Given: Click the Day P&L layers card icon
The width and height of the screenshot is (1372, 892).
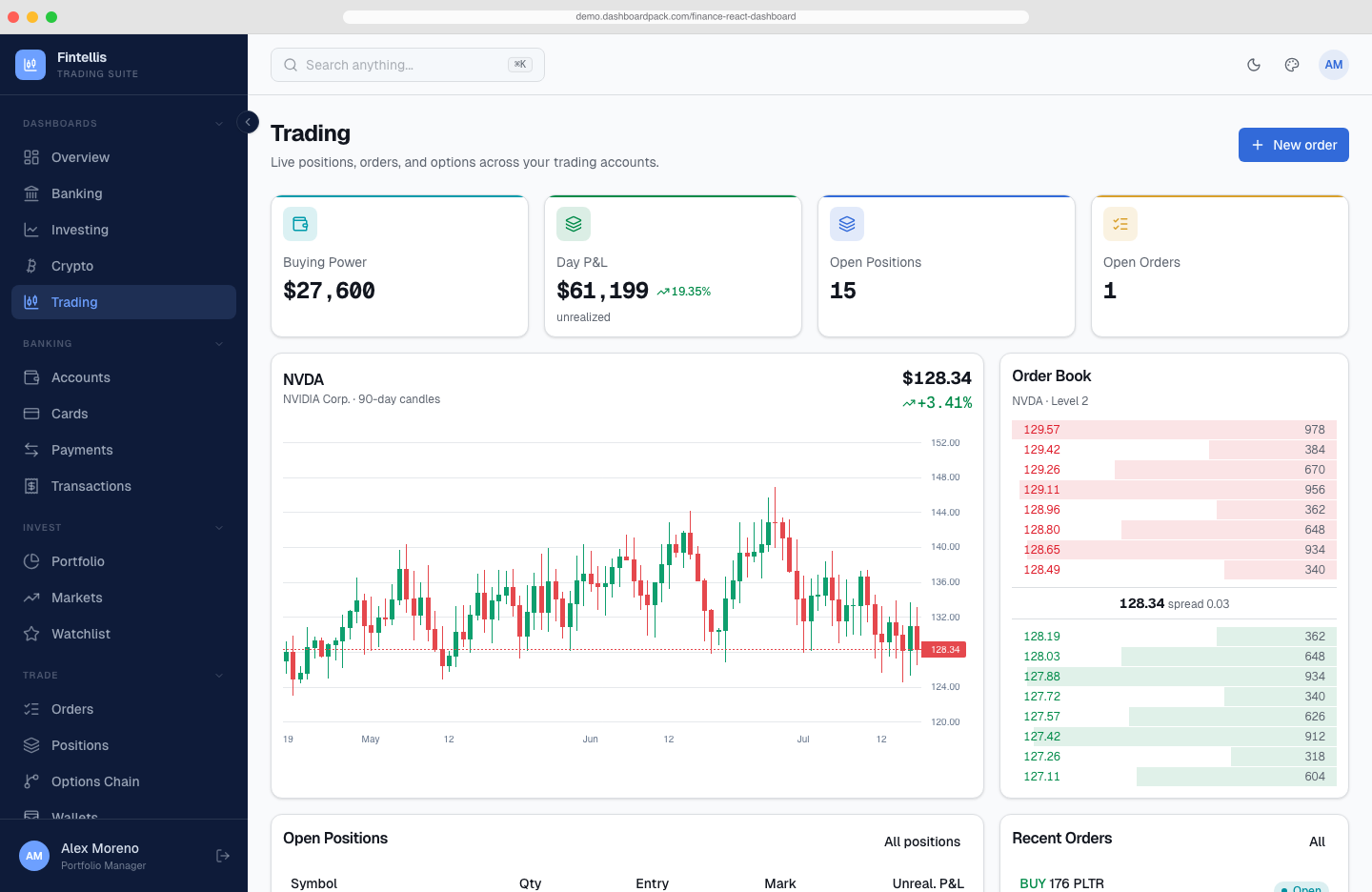Looking at the screenshot, I should (x=574, y=224).
